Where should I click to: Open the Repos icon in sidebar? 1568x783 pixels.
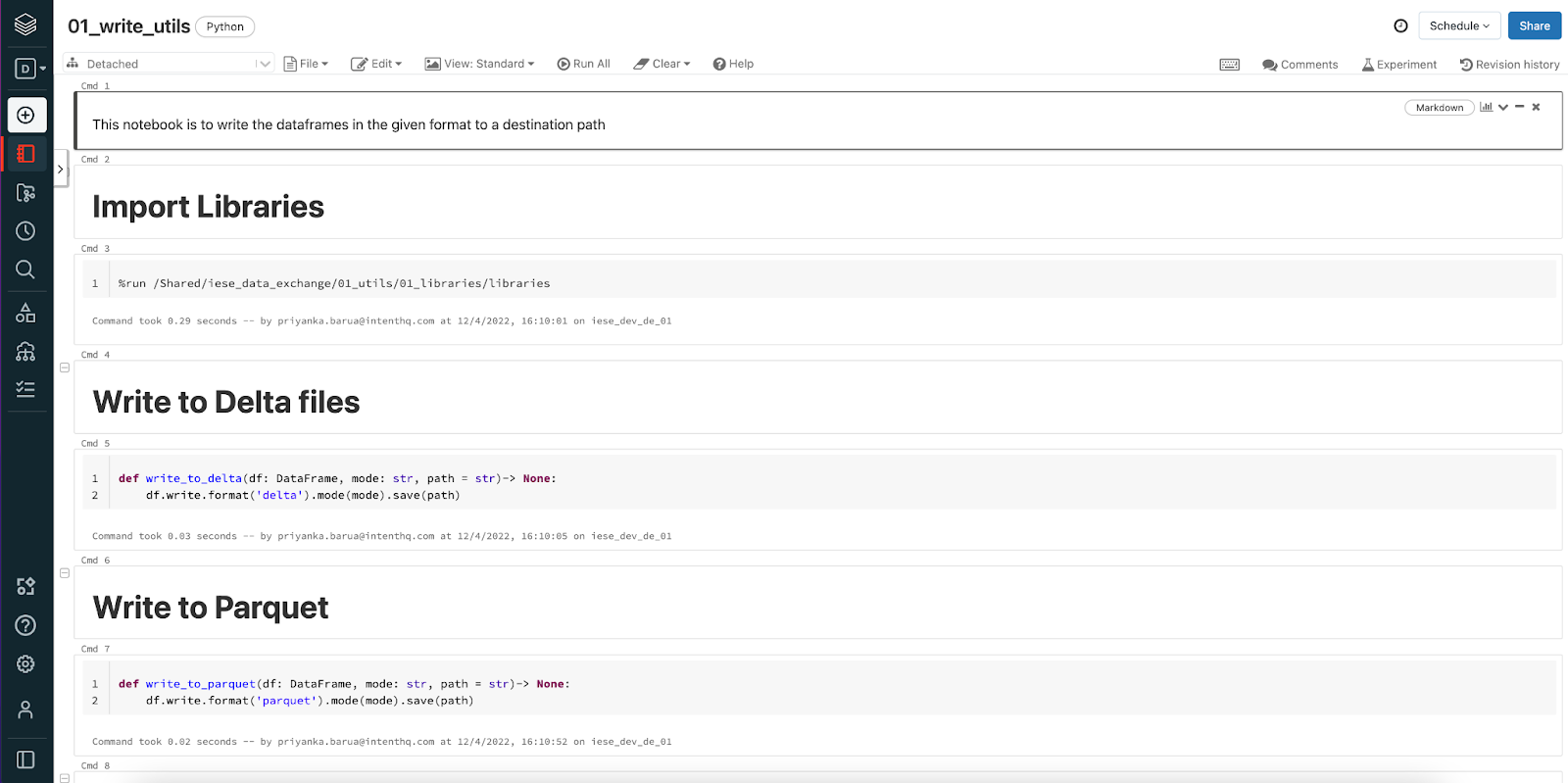(26, 193)
